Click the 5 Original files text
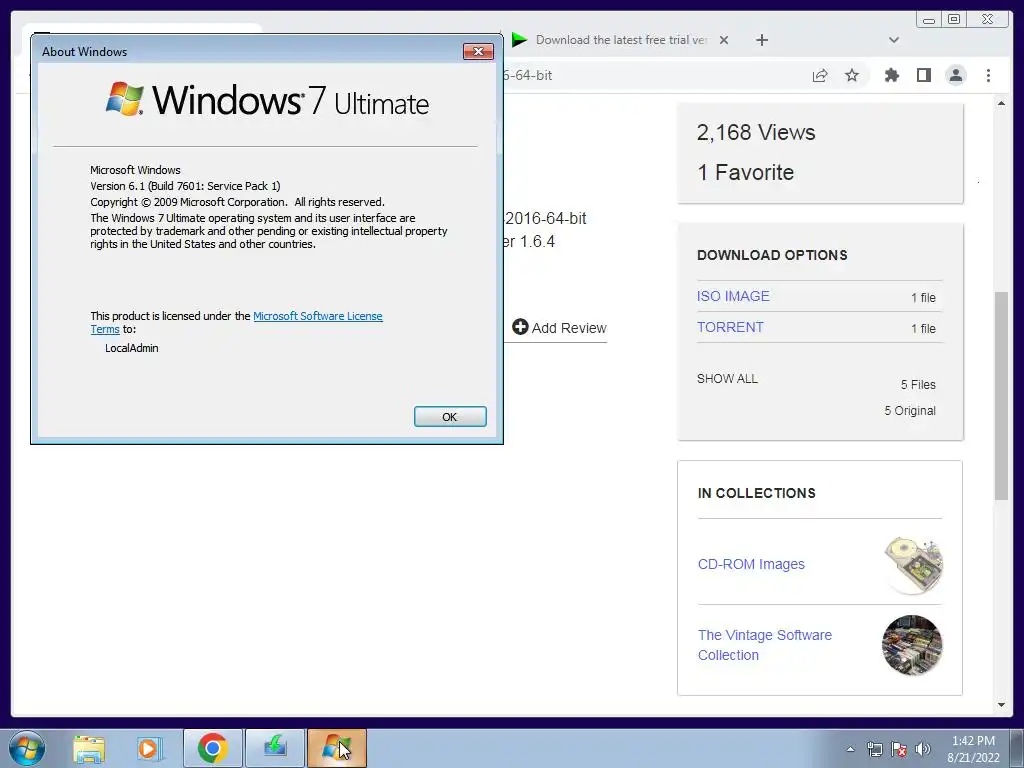 pos(910,411)
